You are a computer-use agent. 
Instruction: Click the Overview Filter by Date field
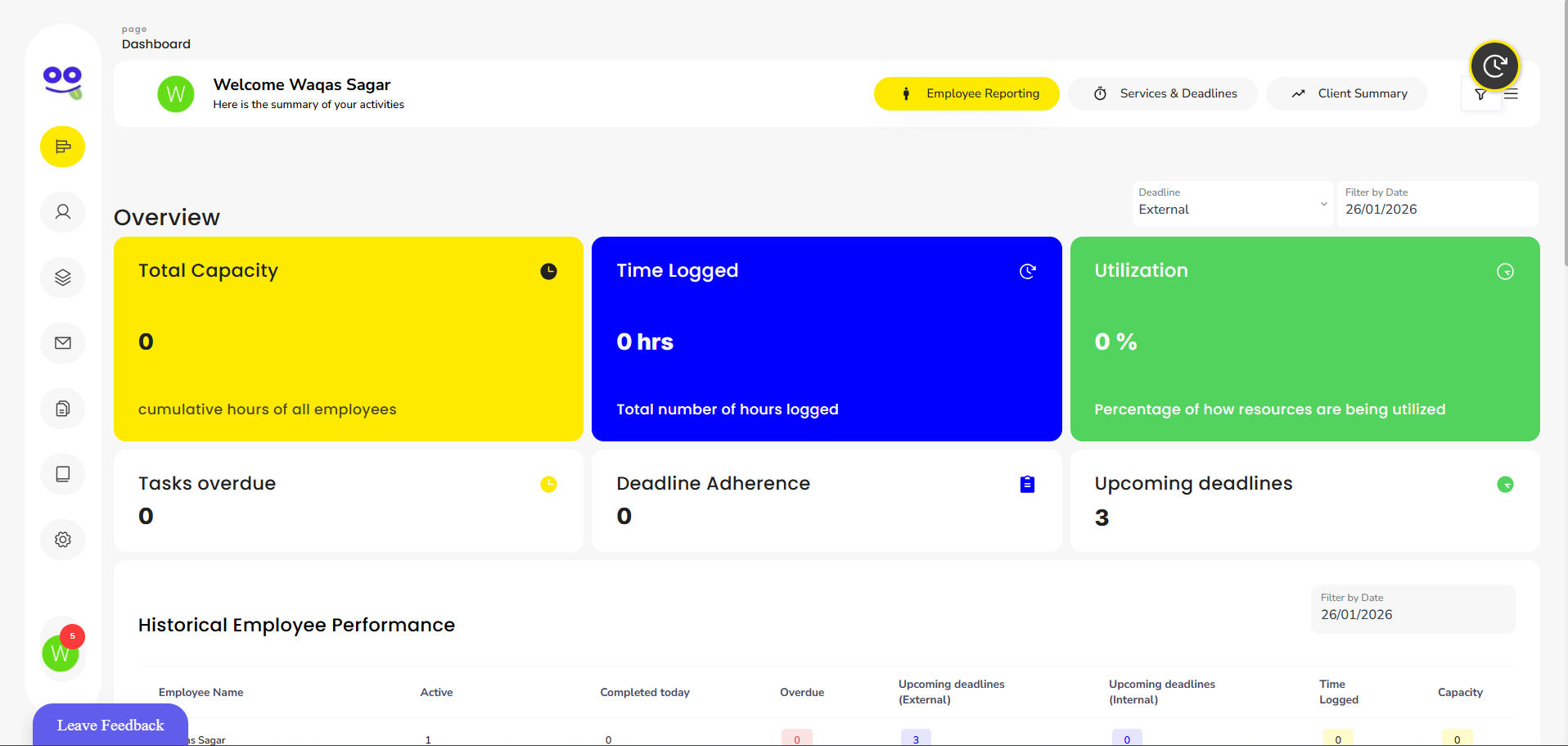[1436, 204]
